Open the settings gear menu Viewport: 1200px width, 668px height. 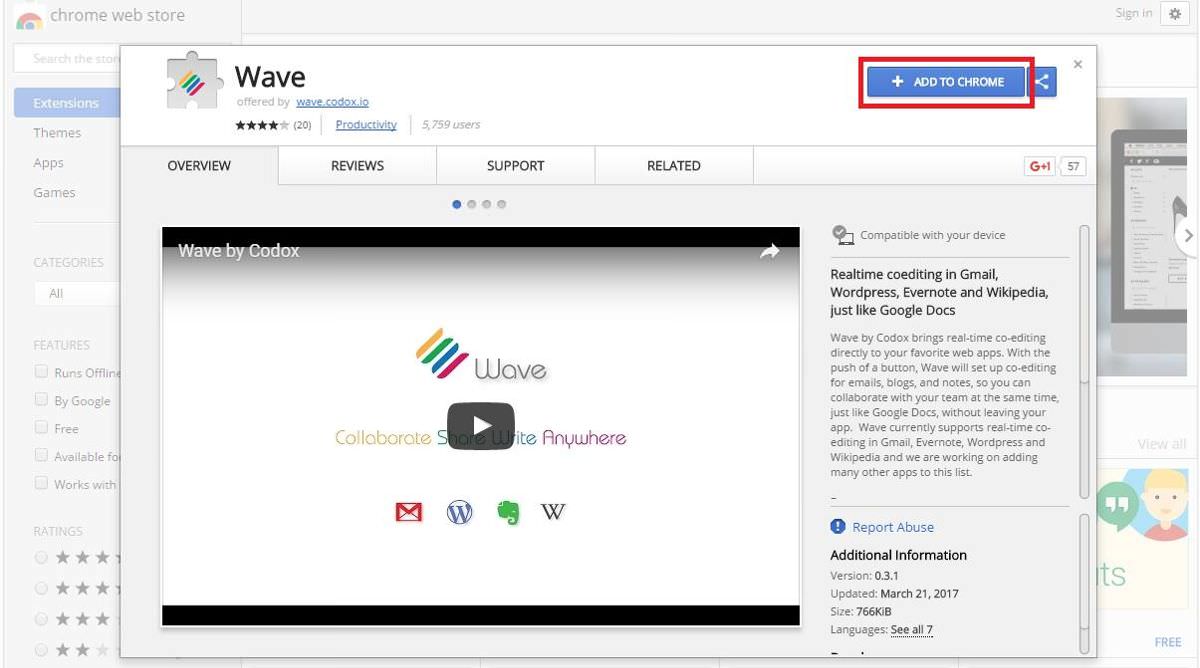tap(1176, 14)
